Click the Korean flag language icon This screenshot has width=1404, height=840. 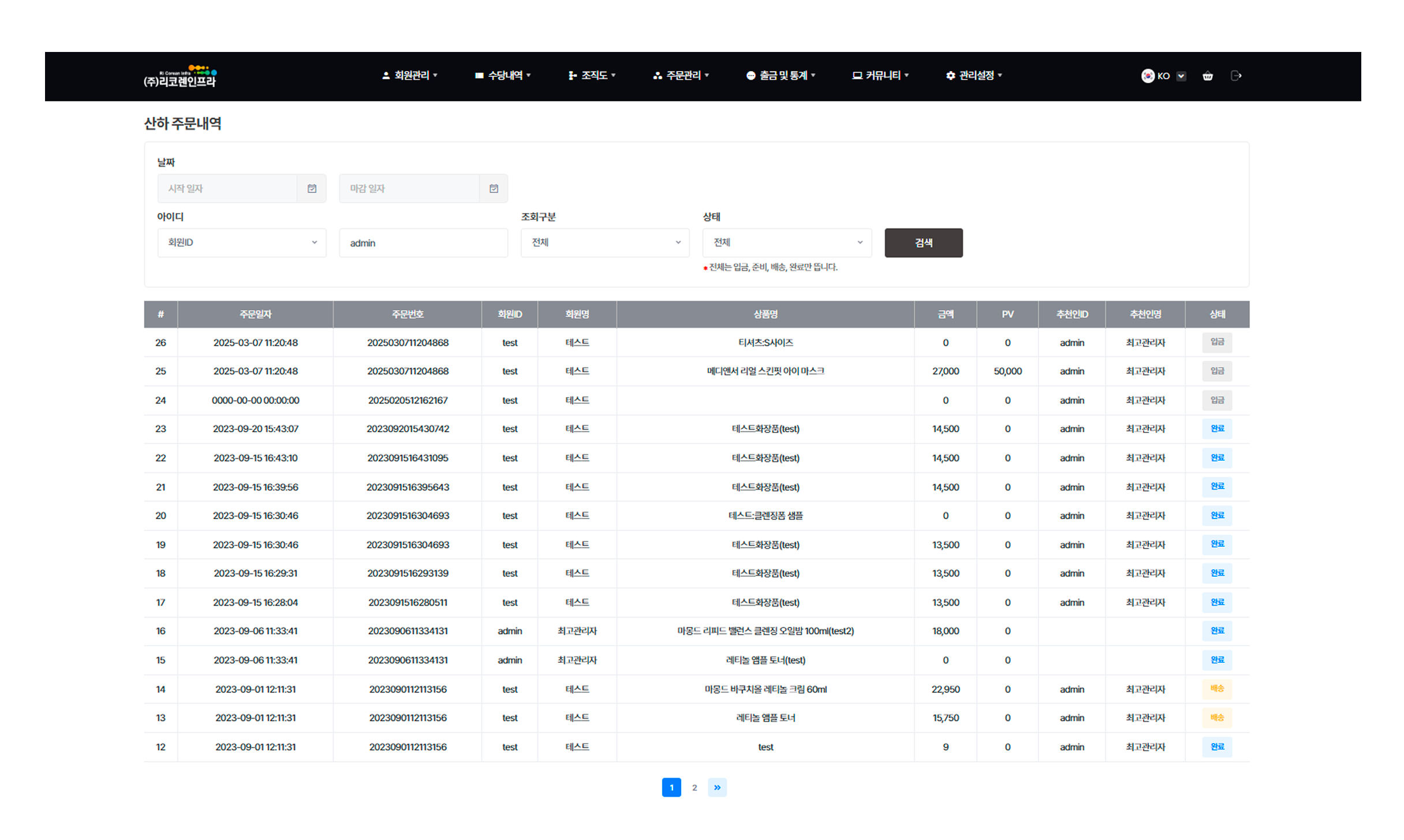pyautogui.click(x=1147, y=76)
